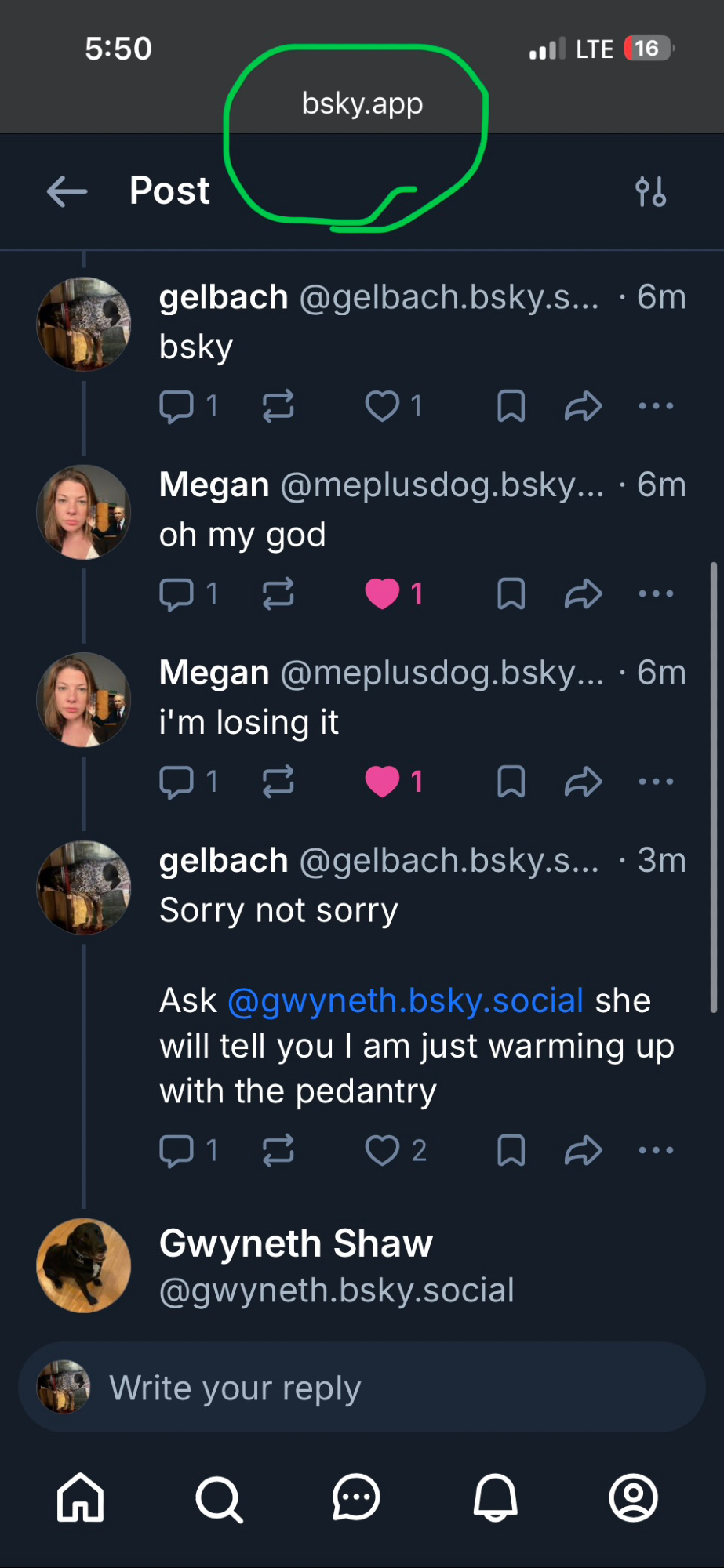Open profile icon in bottom navigation

633,1497
